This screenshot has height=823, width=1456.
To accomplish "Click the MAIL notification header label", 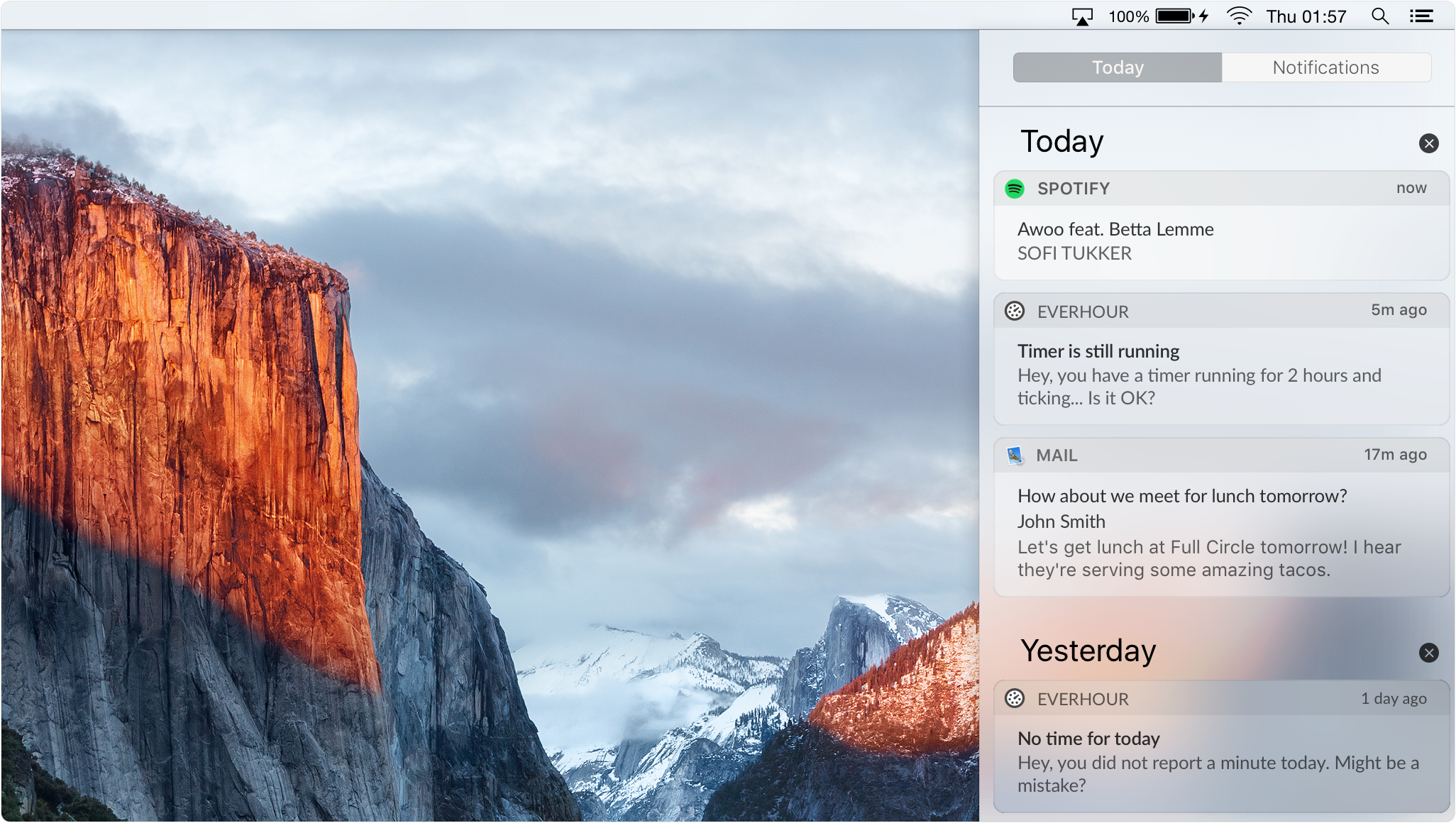I will click(1057, 455).
